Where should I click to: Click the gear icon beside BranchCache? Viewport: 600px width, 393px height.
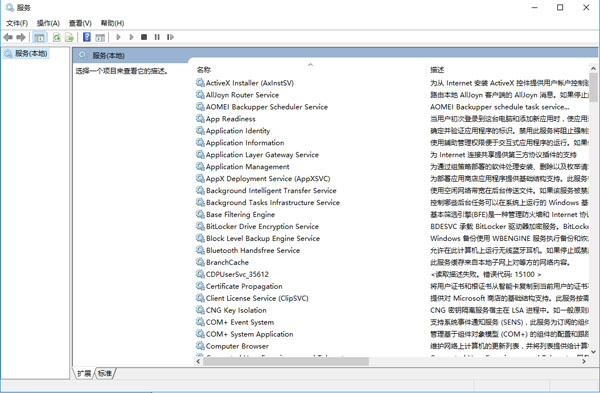point(200,262)
